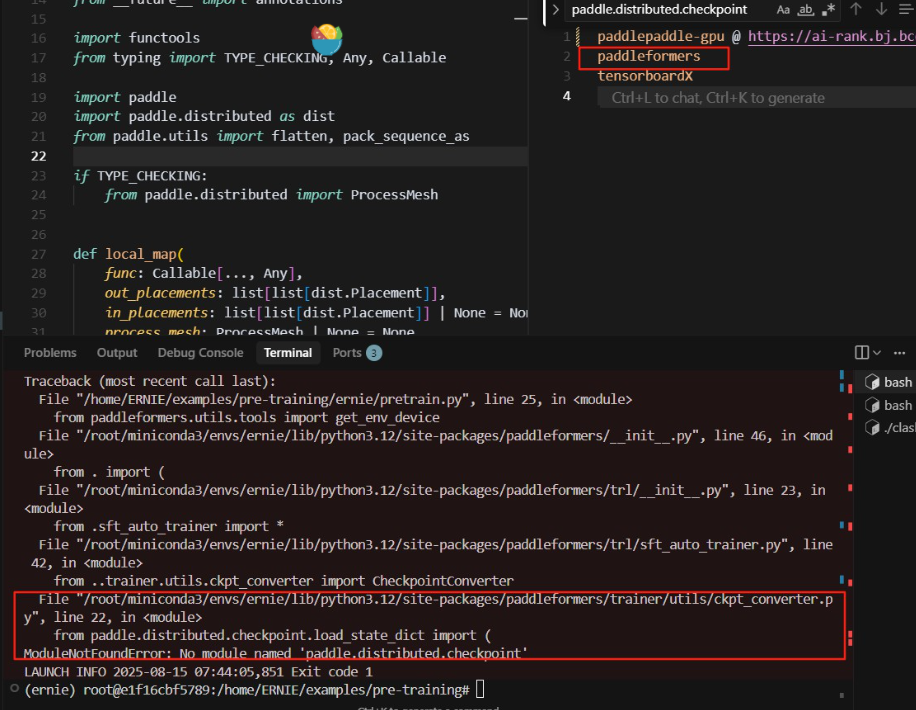Open the Problems tab
Screen dimensions: 916x710
pyautogui.click(x=50, y=353)
